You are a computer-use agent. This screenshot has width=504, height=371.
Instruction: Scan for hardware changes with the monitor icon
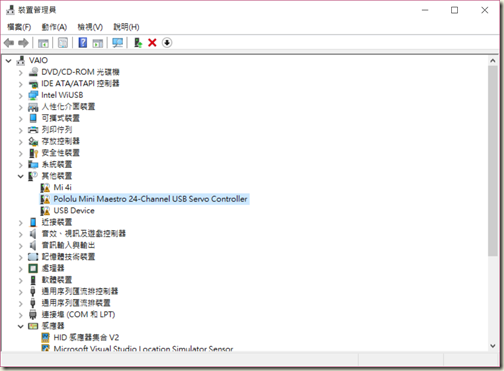tap(117, 43)
